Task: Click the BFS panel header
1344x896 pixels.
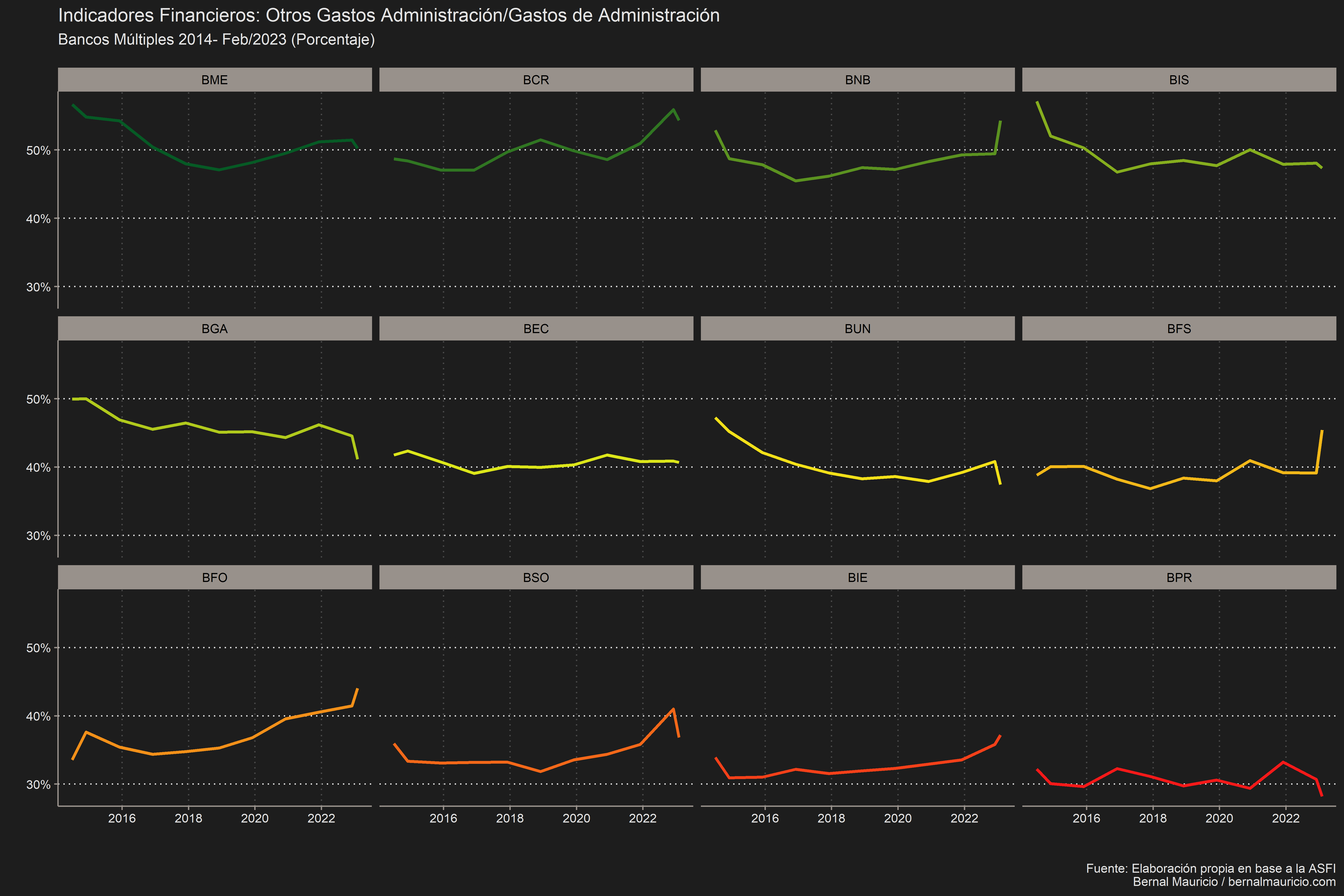Action: pos(1179,329)
